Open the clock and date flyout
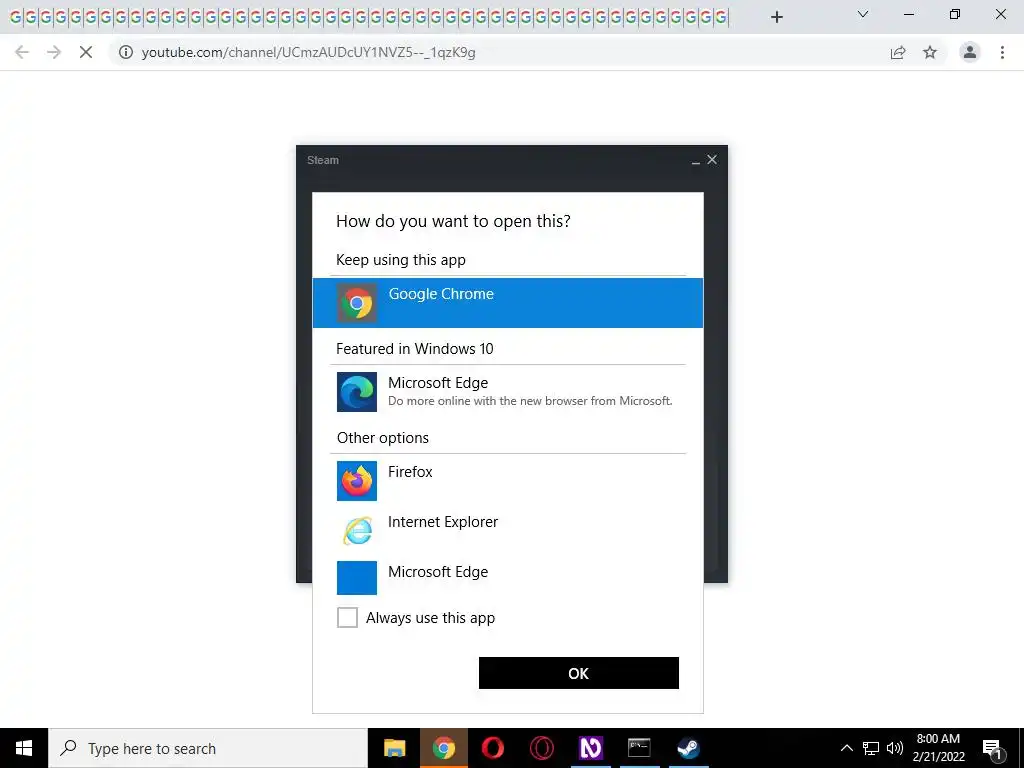Viewport: 1024px width, 768px height. point(938,748)
